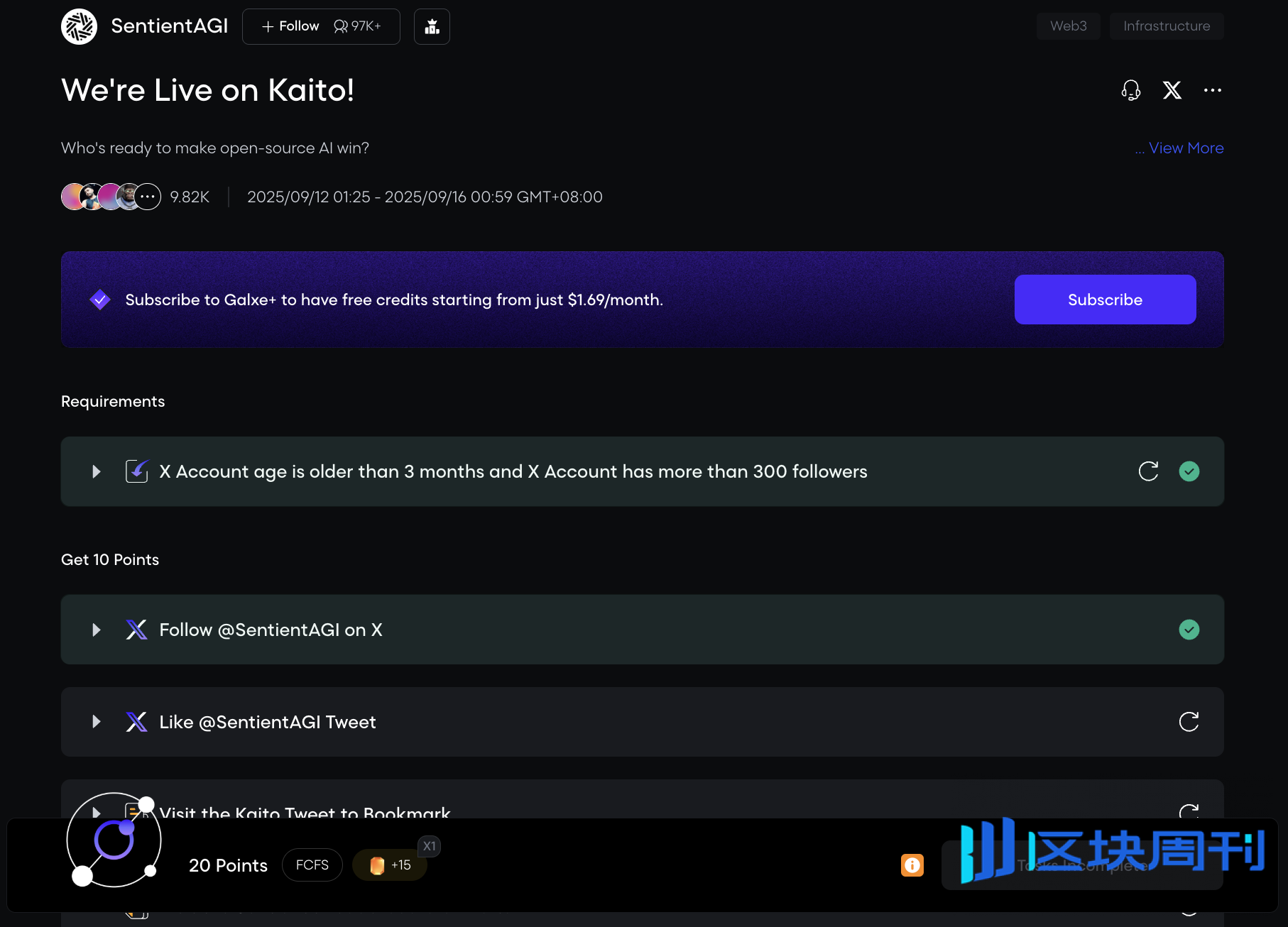Click the Galxe+ diamond badge icon

[x=100, y=300]
